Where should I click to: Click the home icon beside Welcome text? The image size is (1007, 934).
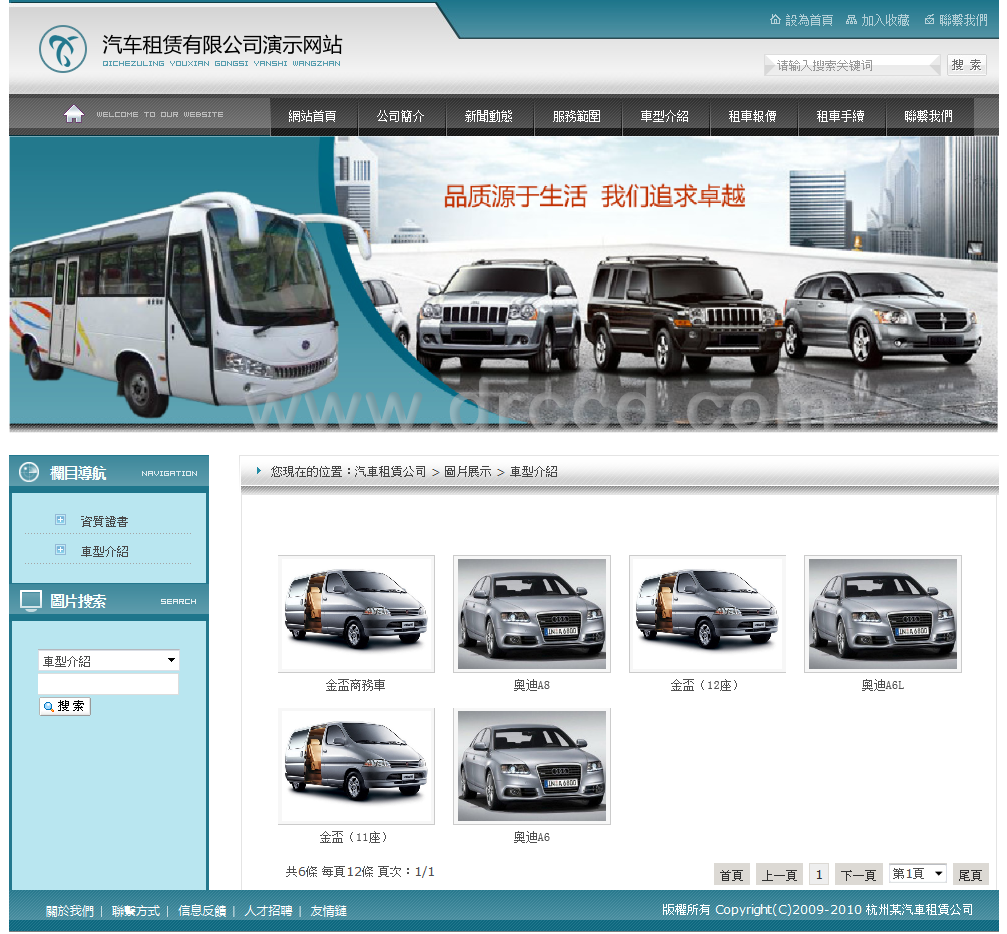(x=74, y=114)
